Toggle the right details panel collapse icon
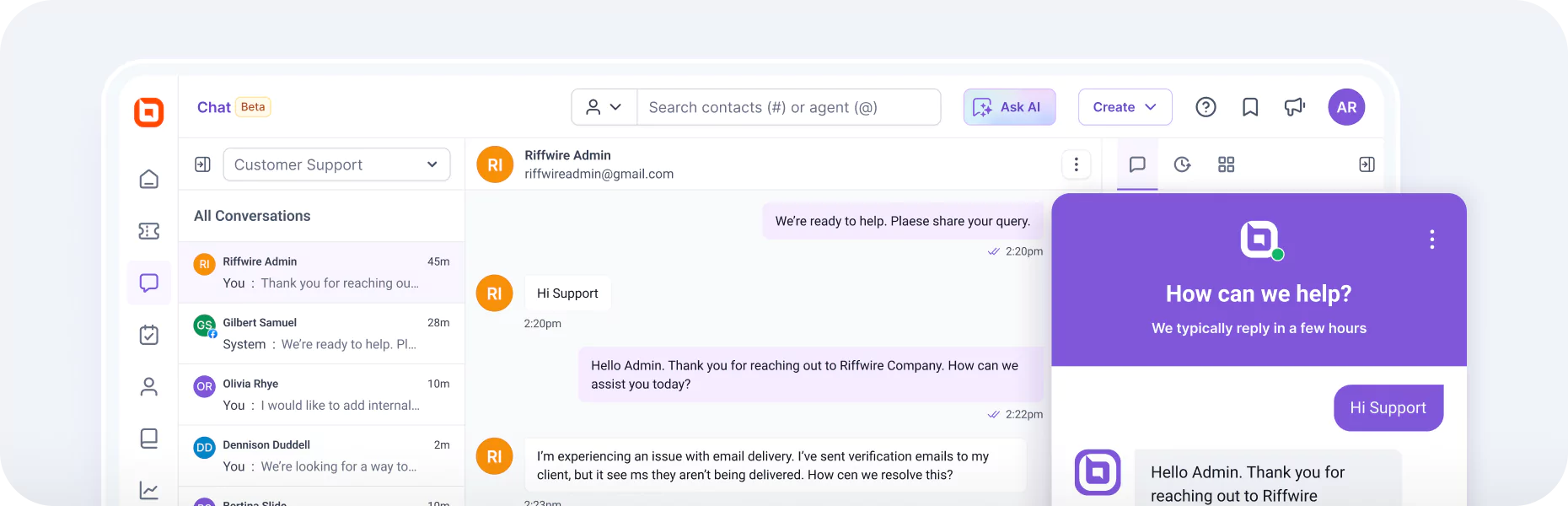 pyautogui.click(x=1367, y=164)
